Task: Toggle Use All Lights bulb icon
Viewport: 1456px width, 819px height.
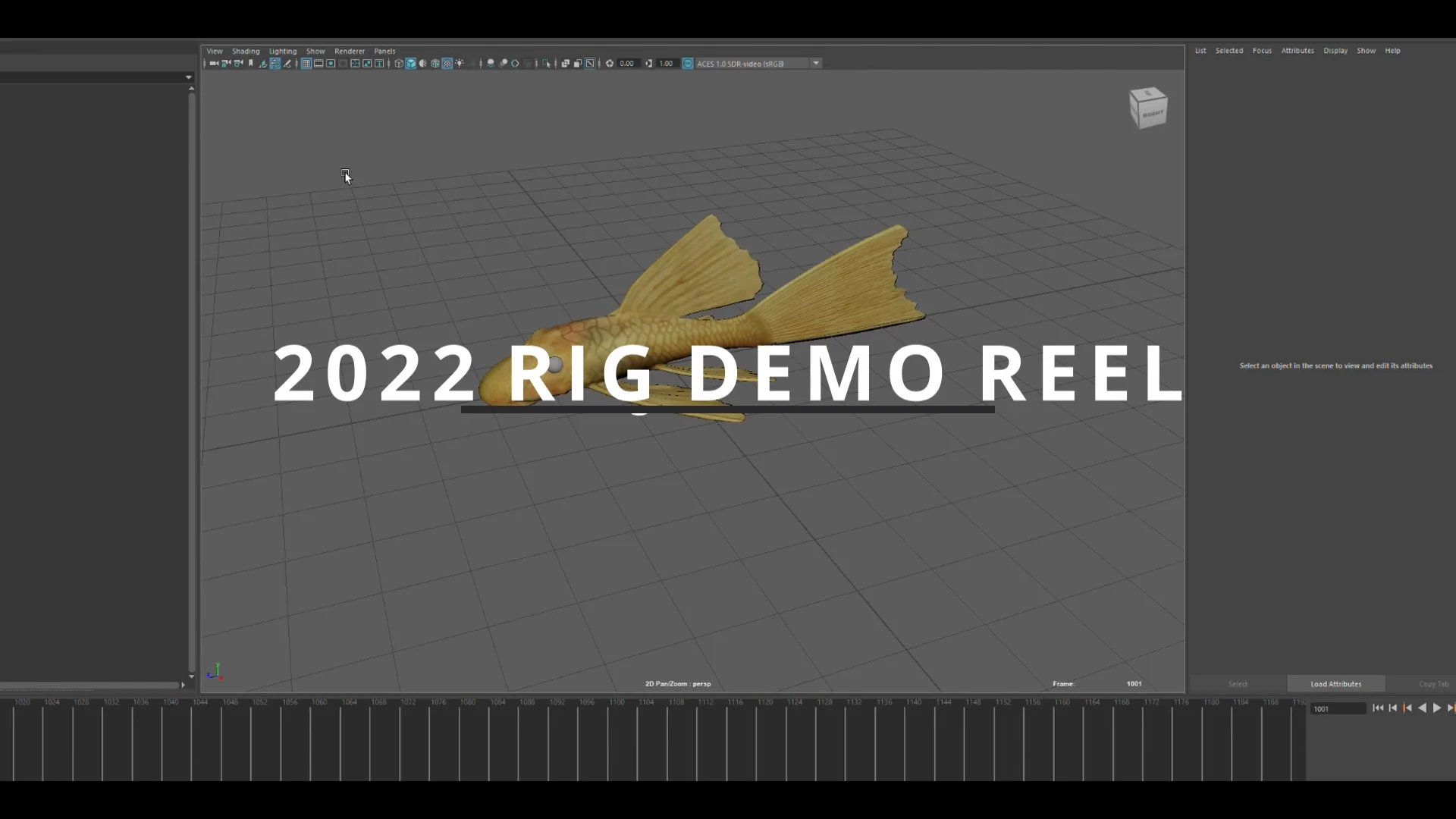Action: (460, 64)
